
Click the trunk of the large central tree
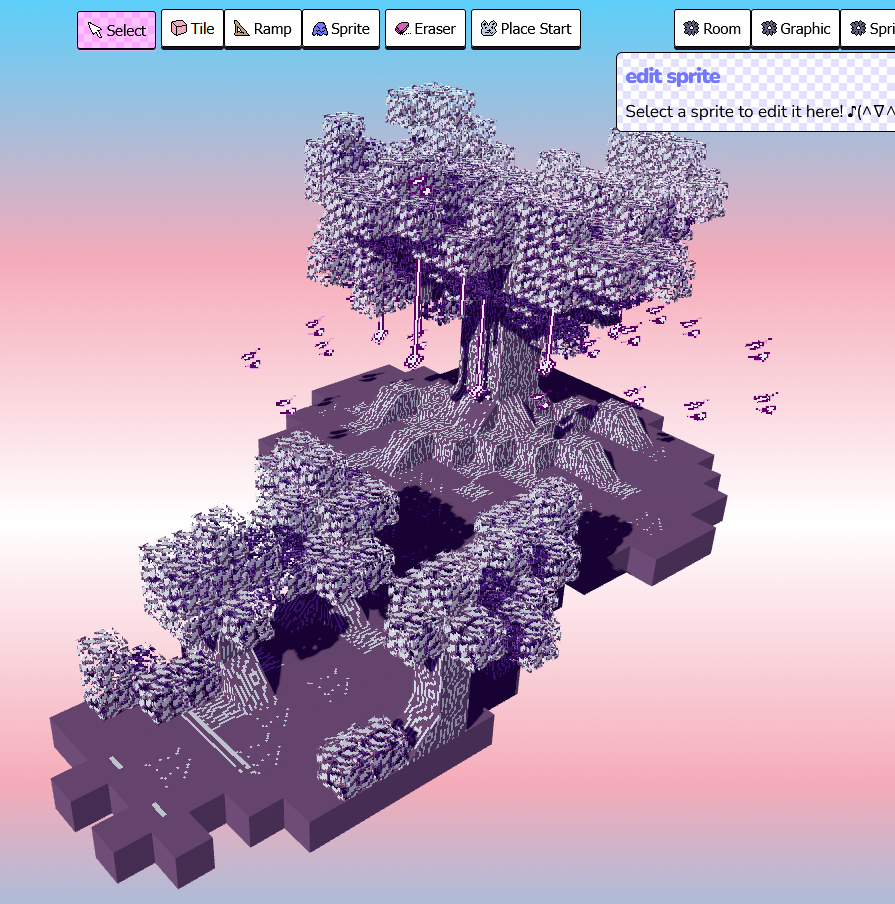point(497,350)
